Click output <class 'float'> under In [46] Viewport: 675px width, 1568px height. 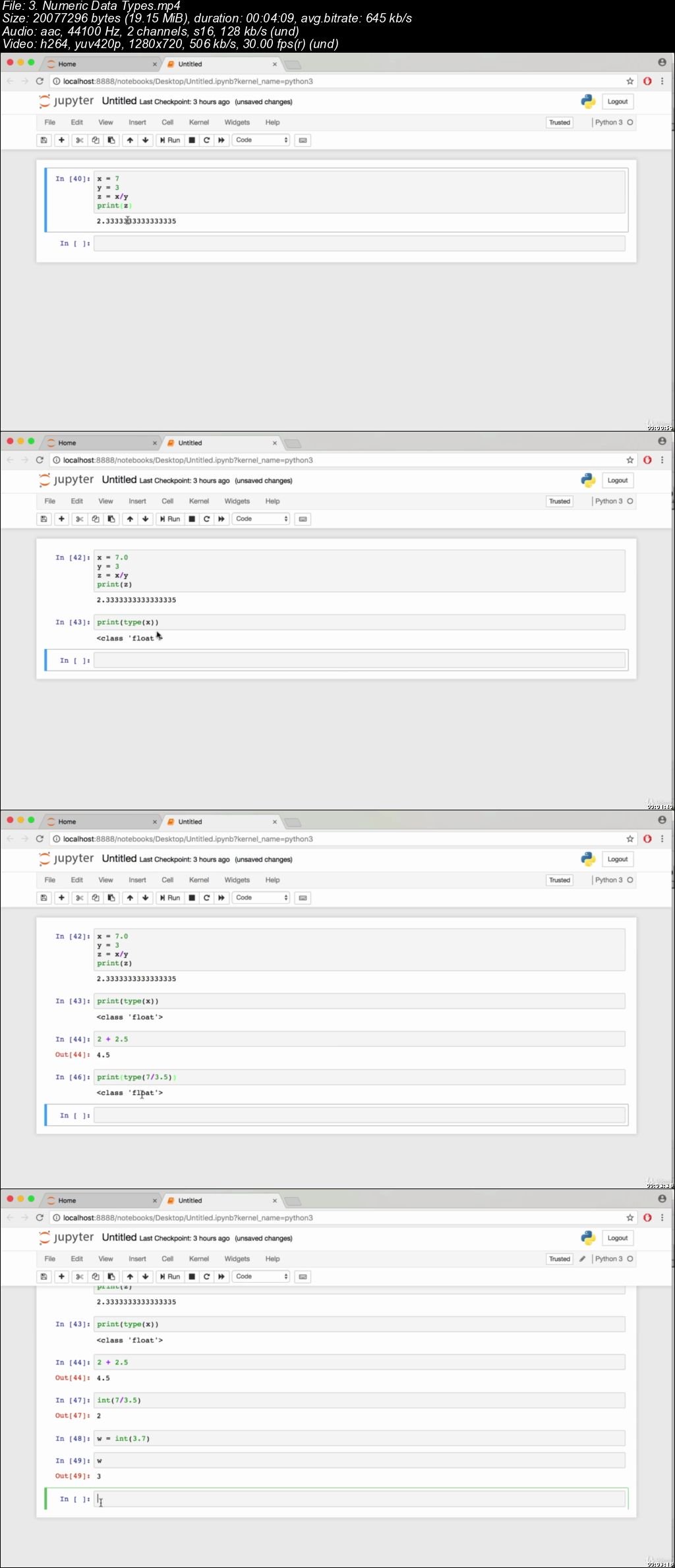[x=130, y=1093]
